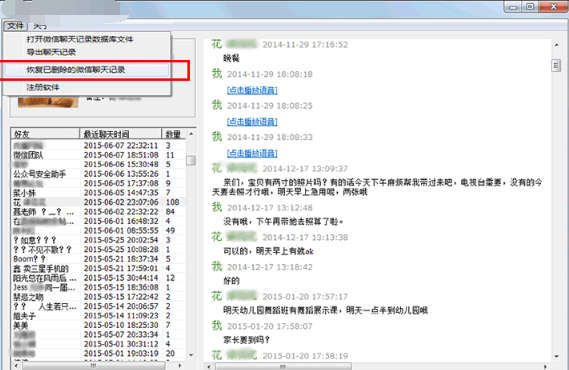569x370 pixels.
Task: Select the 聂老师 friend row
Action: point(98,211)
